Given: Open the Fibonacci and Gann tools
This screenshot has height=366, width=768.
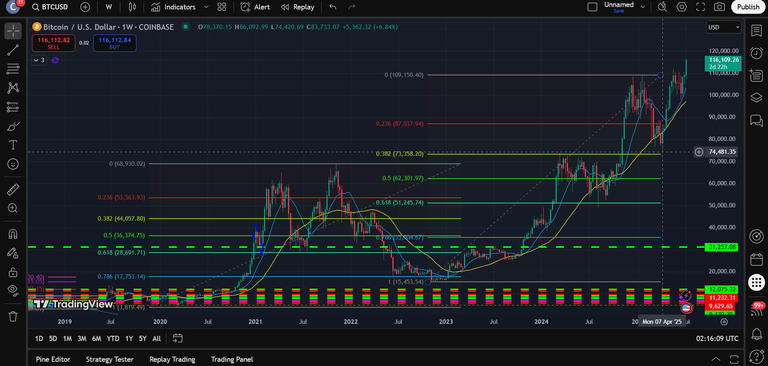Looking at the screenshot, I should [x=13, y=69].
